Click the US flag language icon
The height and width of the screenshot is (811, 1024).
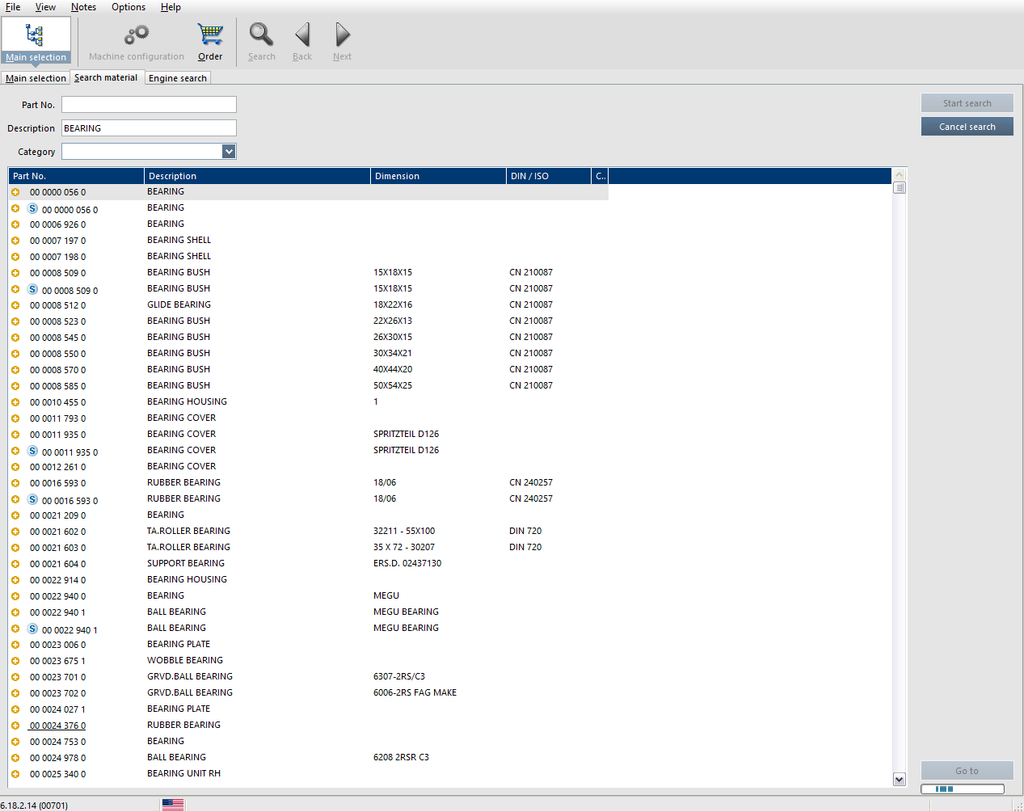[x=173, y=804]
